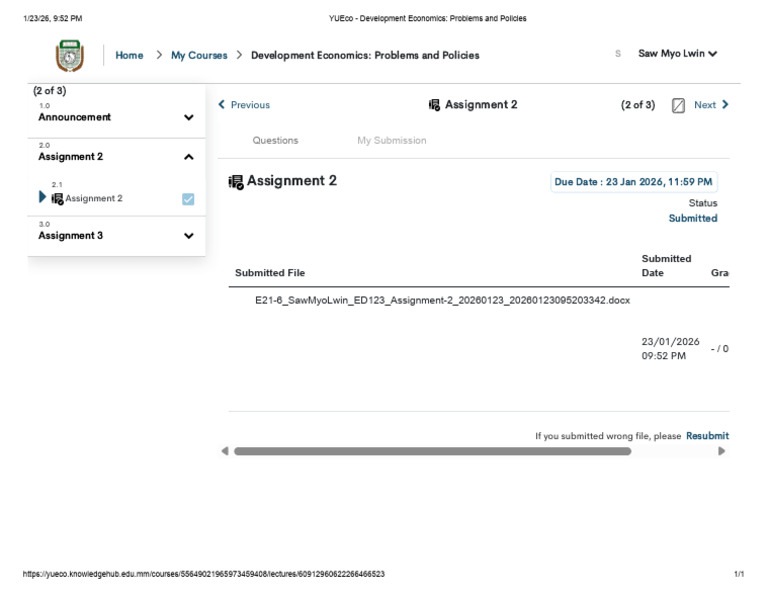This screenshot has height=594, width=768.
Task: Switch to the Questions tab
Action: [x=275, y=141]
